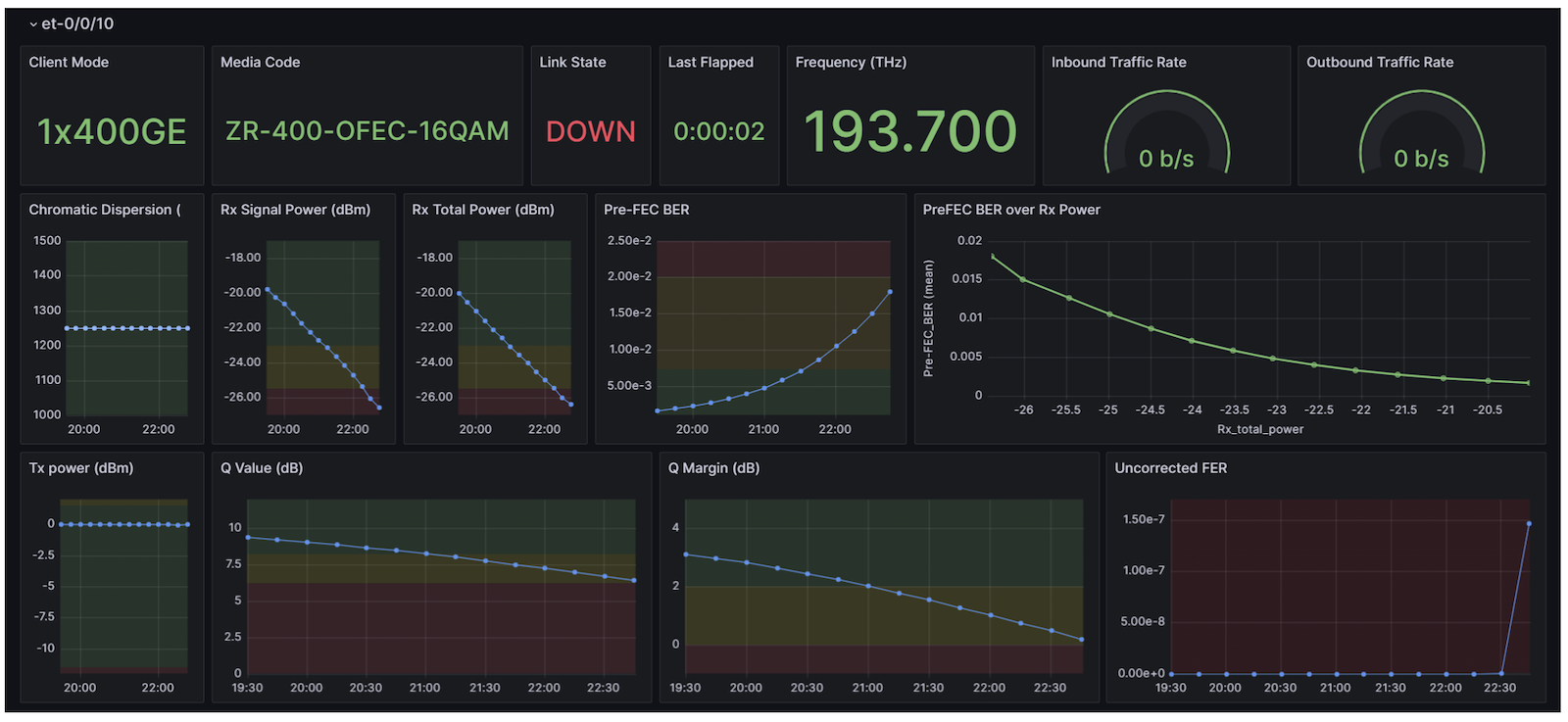Click the ZR-400-OFEC-16QAM media code value
The width and height of the screenshot is (1568, 722).
367,131
